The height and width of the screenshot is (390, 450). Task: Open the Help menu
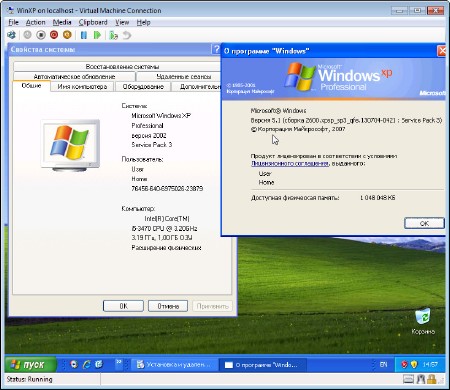[x=143, y=22]
